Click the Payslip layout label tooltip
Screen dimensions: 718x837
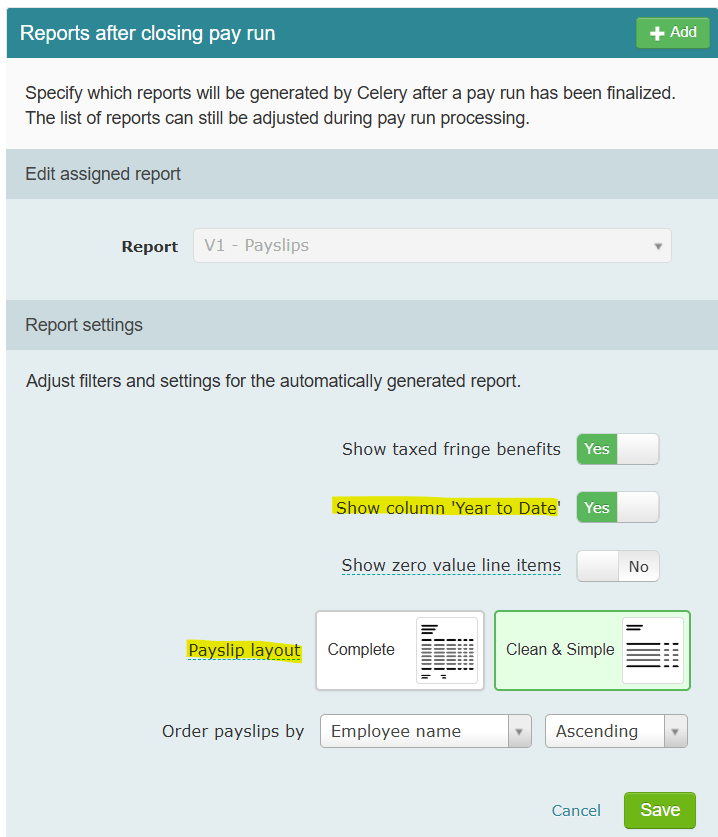[x=244, y=650]
